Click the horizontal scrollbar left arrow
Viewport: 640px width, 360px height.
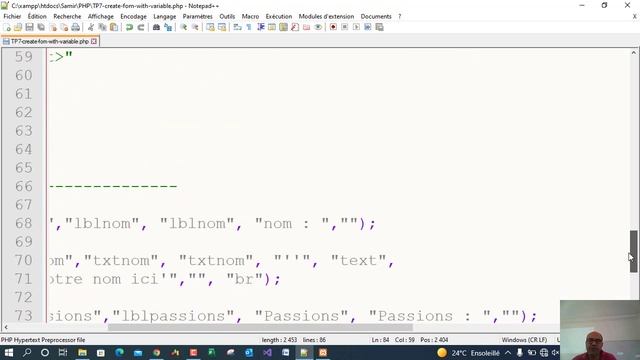(x=6, y=327)
